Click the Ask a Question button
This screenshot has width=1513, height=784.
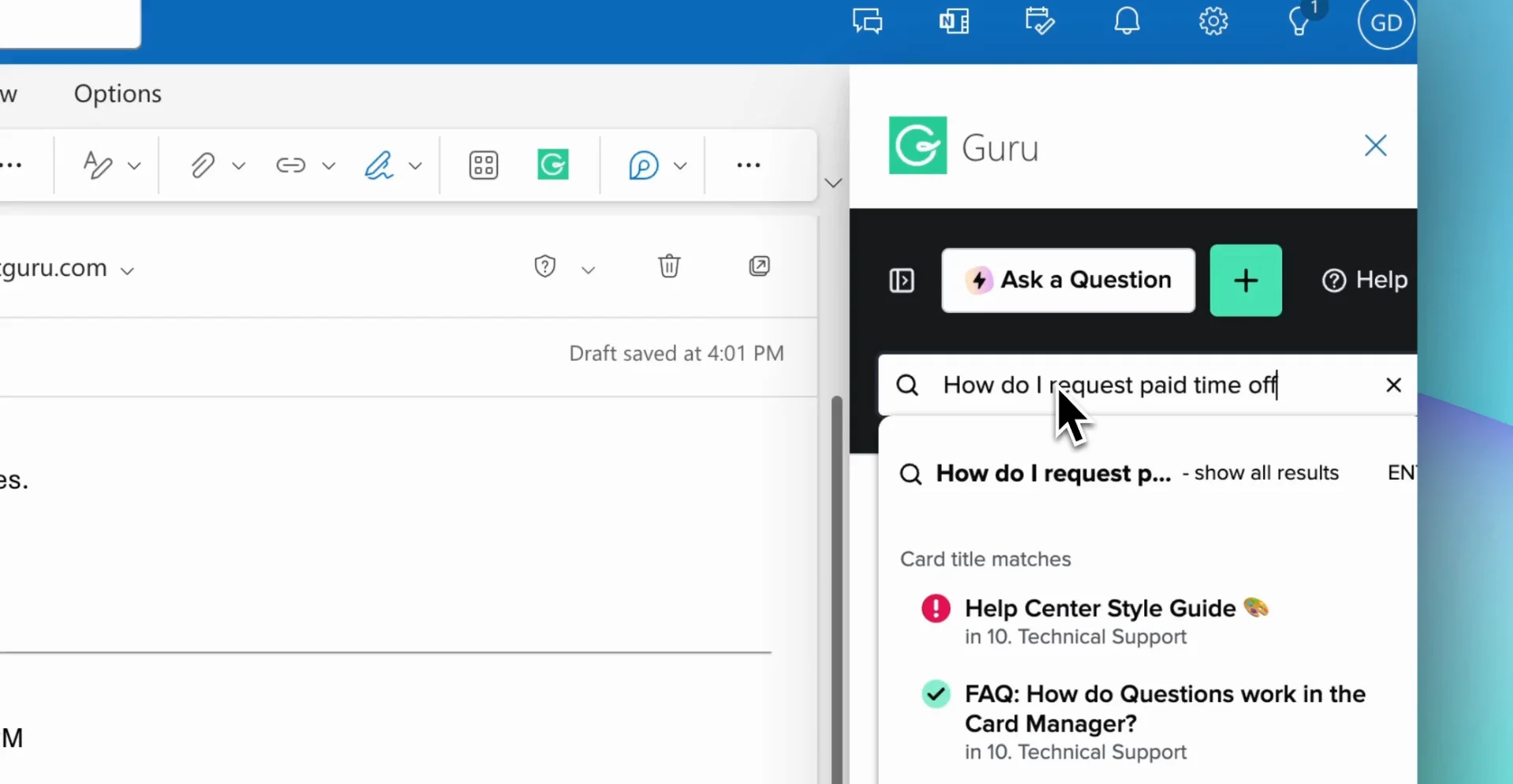(1068, 281)
